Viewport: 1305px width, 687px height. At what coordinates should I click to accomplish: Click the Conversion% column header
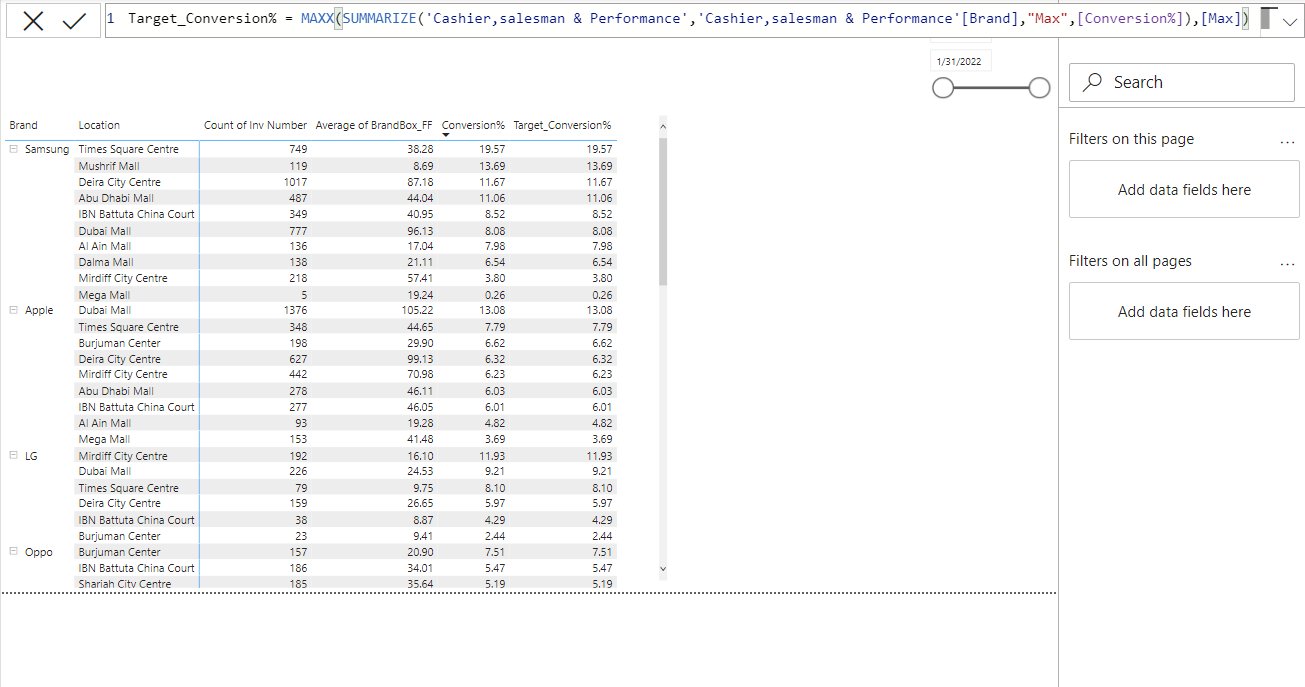click(x=473, y=125)
